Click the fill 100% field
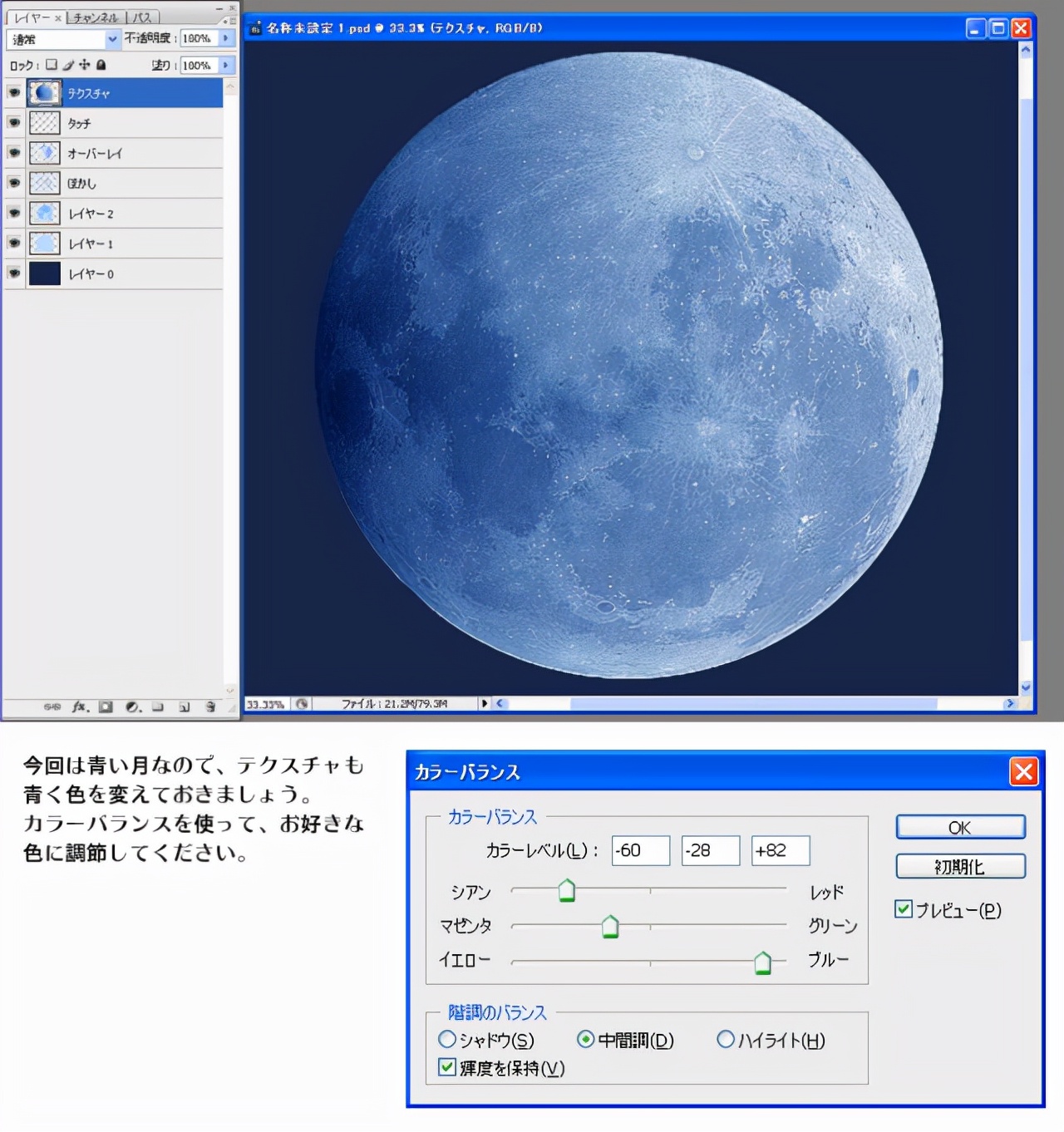The image size is (1064, 1132). (x=199, y=65)
